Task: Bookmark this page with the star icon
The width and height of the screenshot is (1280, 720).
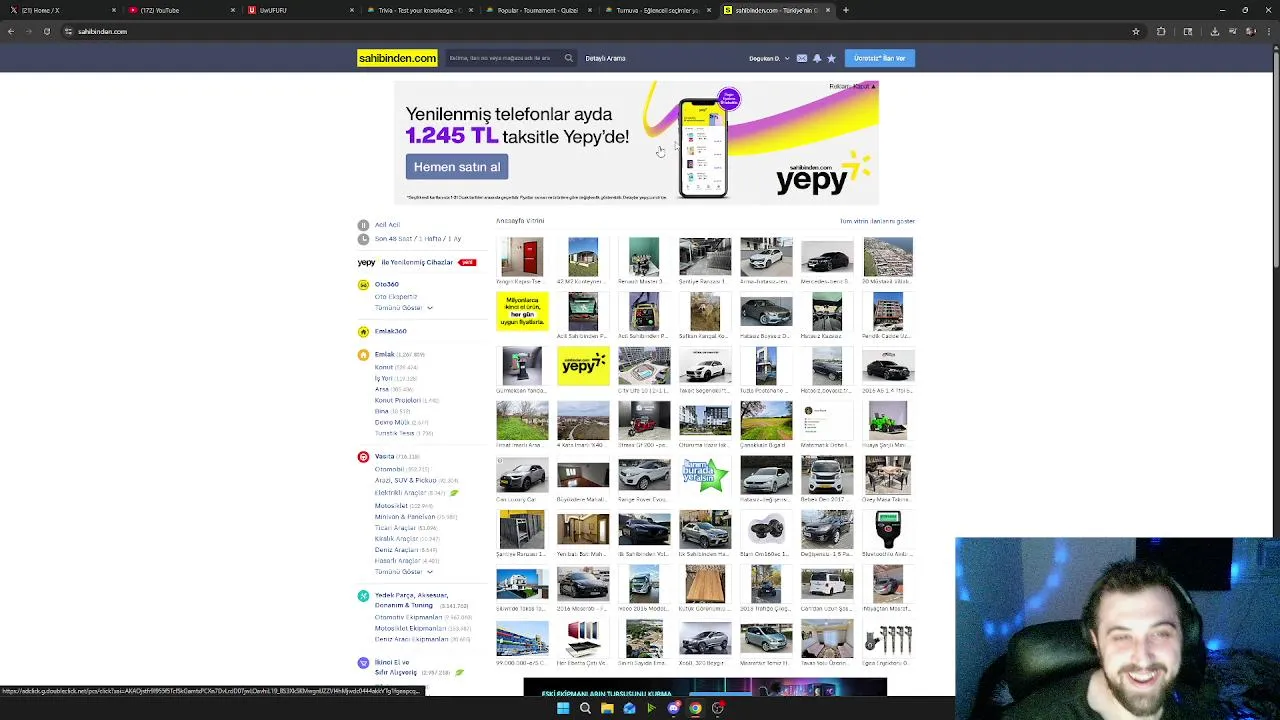Action: tap(1136, 31)
